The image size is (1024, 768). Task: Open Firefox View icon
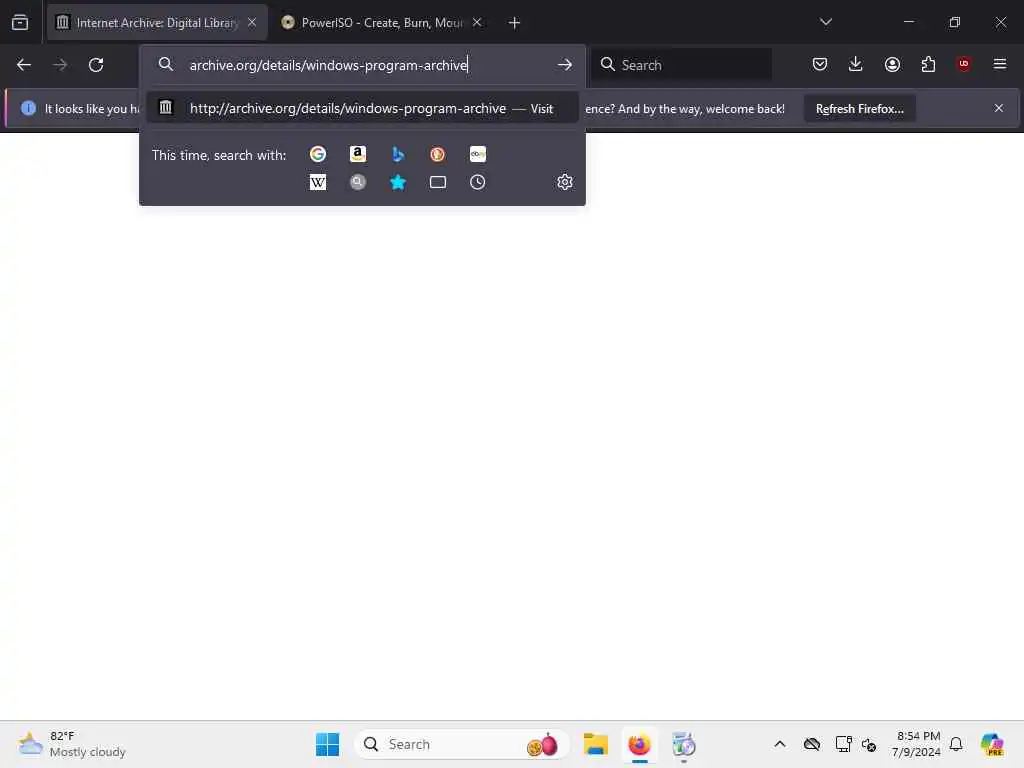[20, 22]
